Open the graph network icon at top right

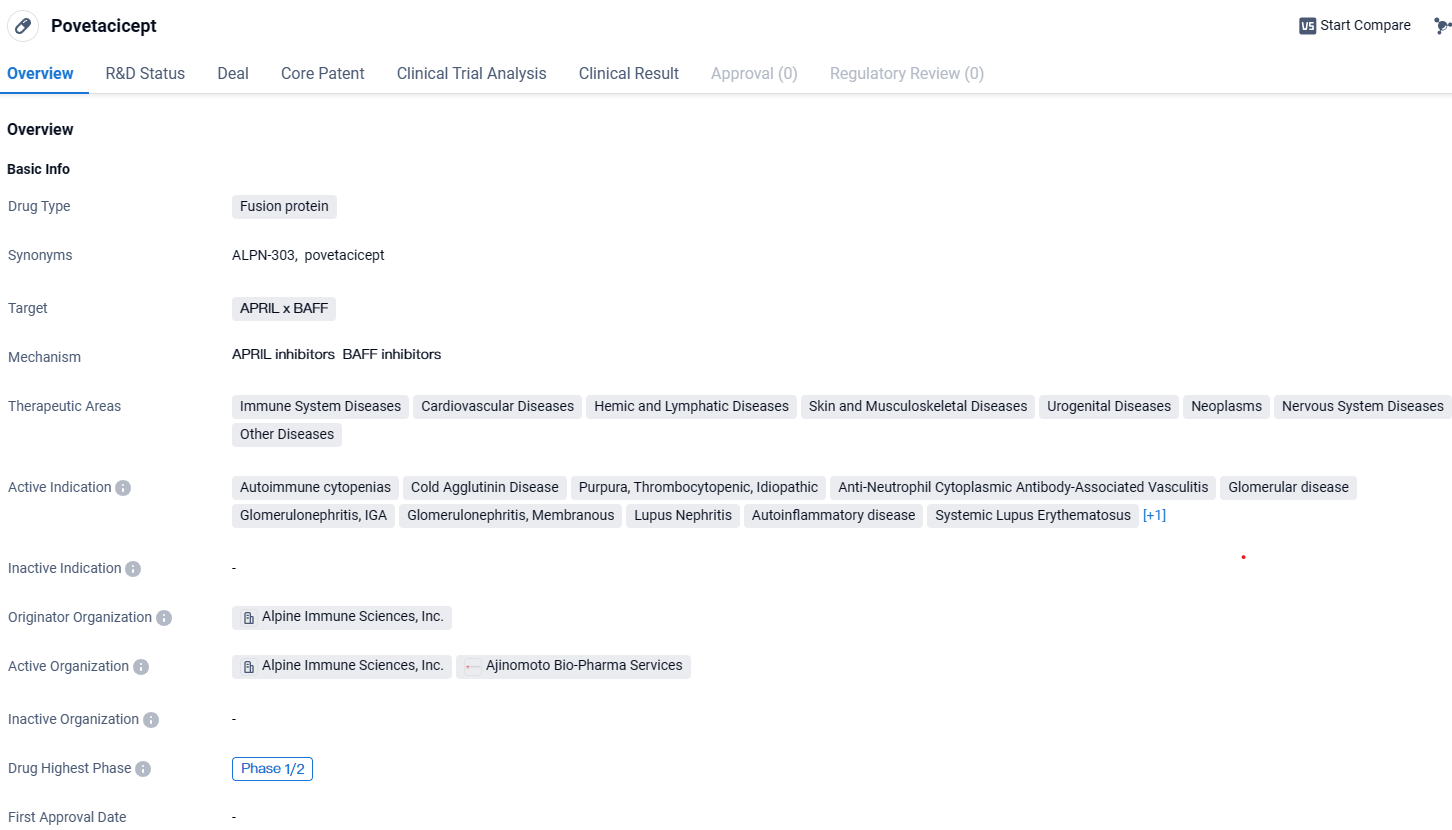coord(1441,26)
